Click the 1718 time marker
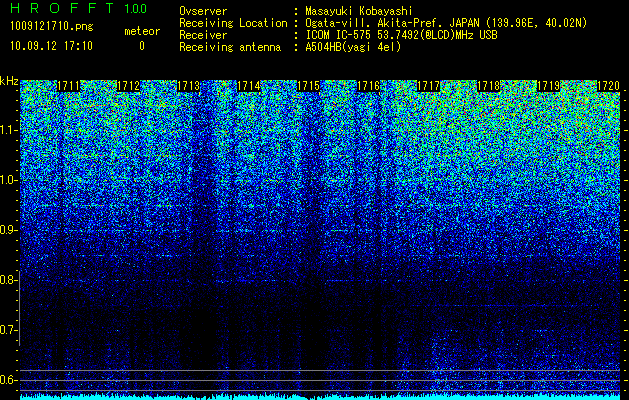Viewport: 629px width, 400px height. 489,86
